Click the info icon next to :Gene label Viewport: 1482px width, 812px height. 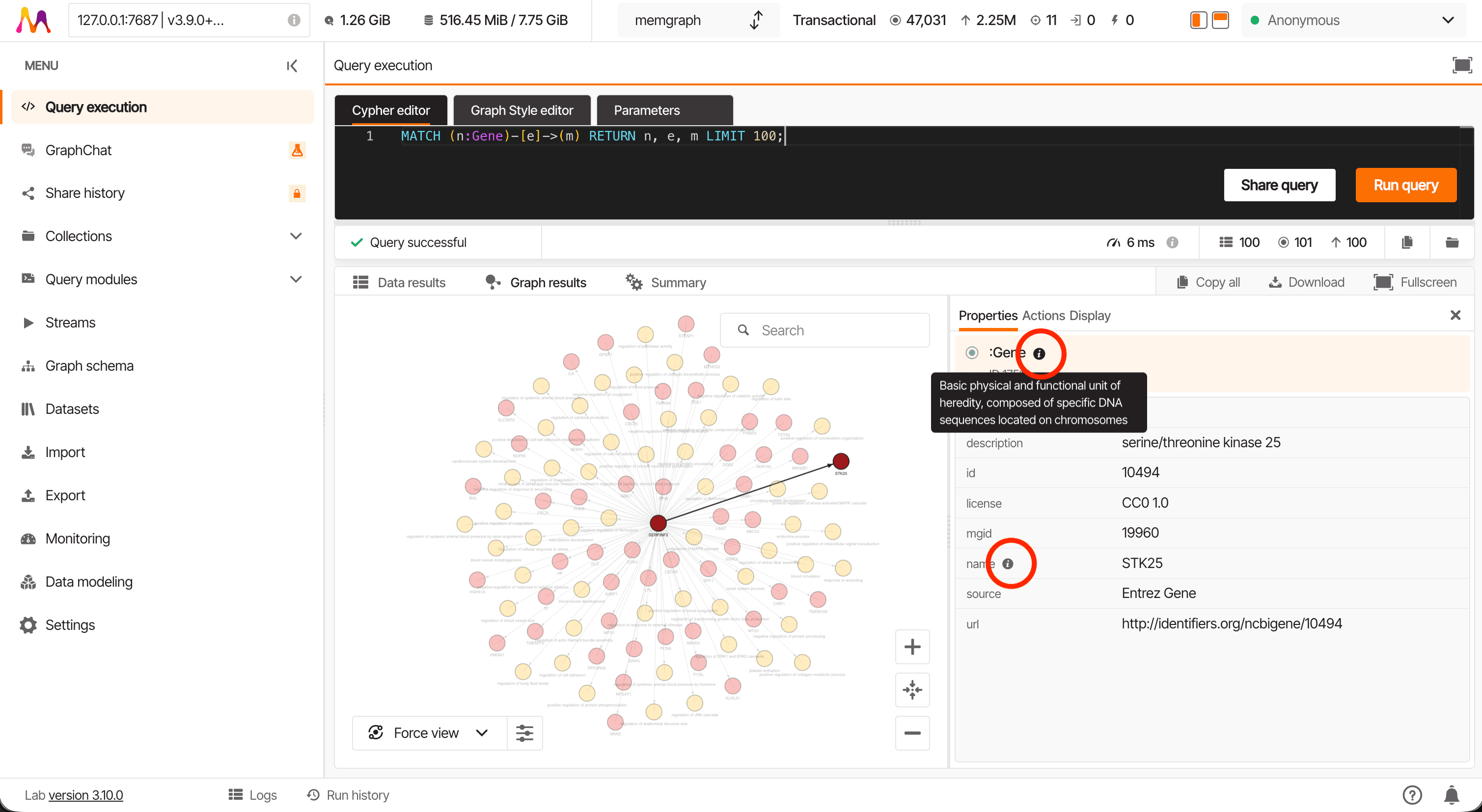coord(1039,353)
